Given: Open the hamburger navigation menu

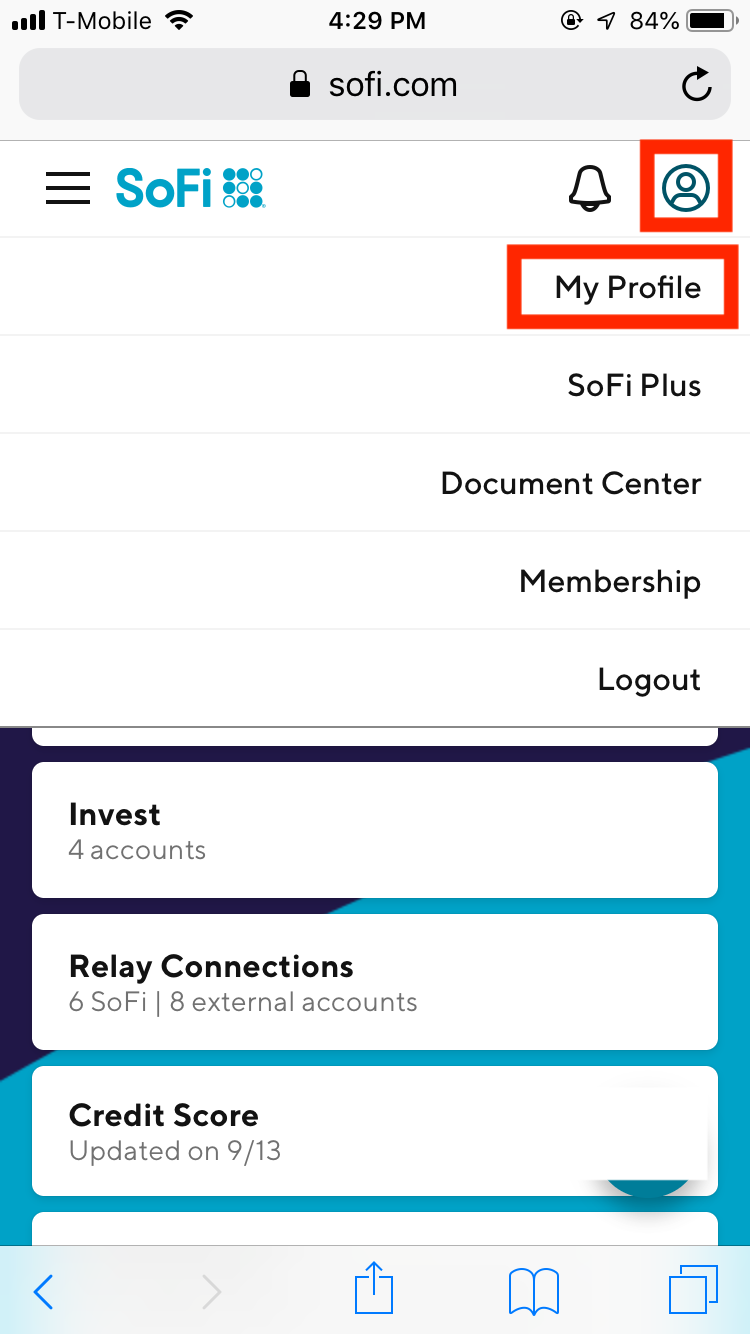Looking at the screenshot, I should pos(68,188).
